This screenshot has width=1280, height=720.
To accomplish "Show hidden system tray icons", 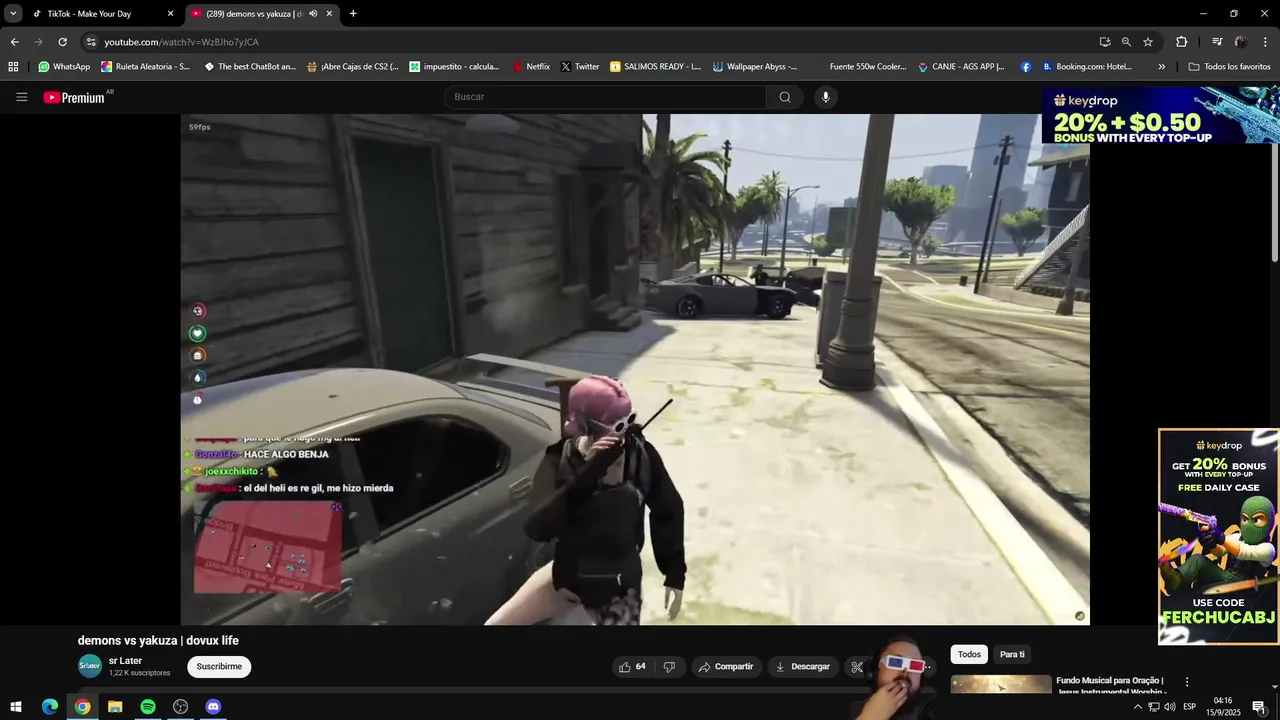I will (1137, 707).
